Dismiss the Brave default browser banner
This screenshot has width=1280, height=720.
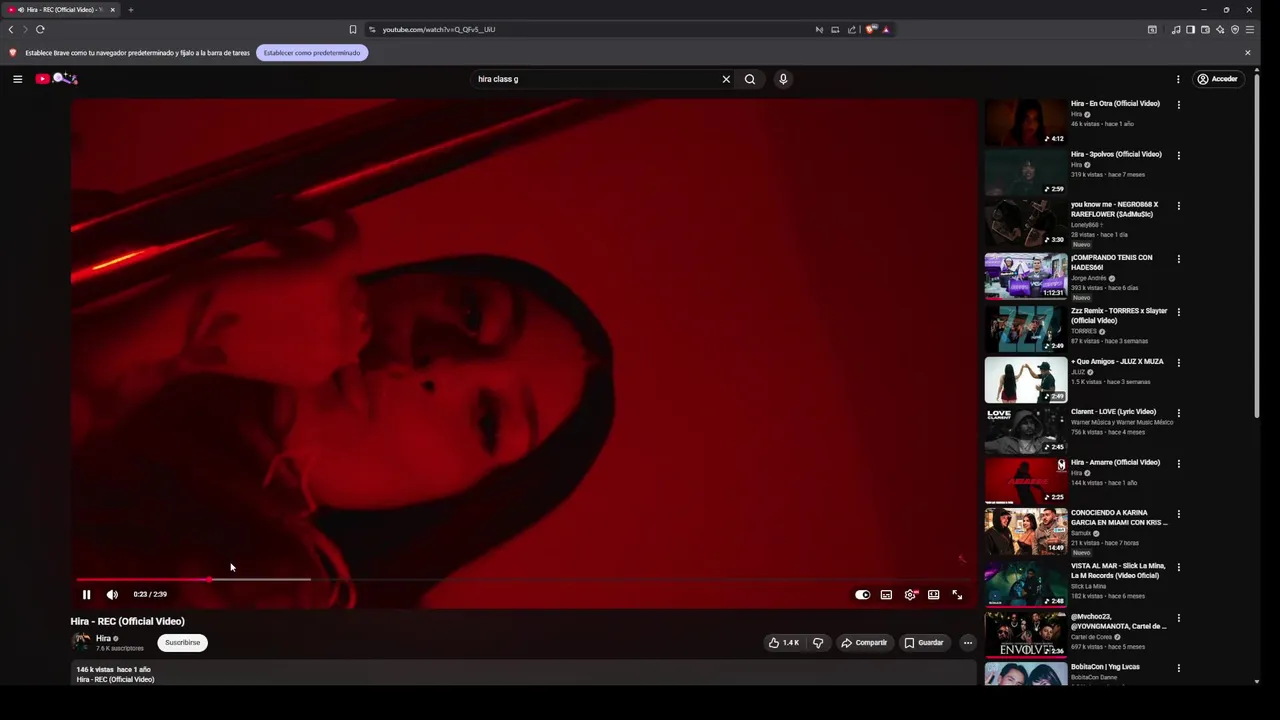(x=1247, y=53)
